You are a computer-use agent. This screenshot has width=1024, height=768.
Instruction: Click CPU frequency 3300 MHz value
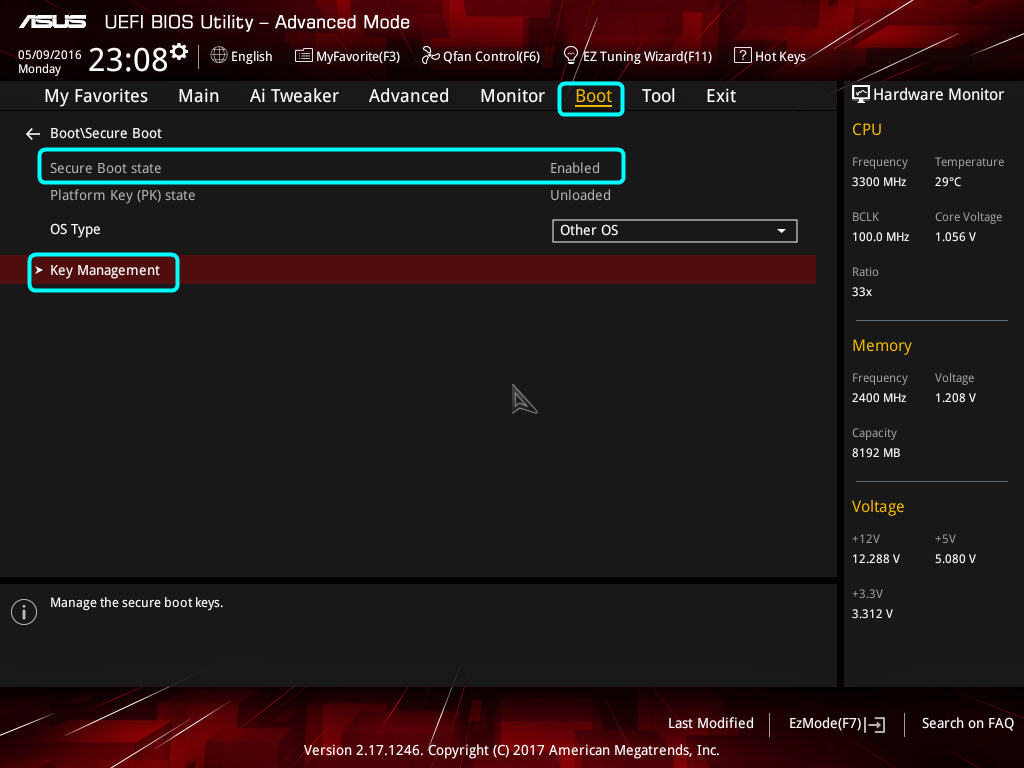(x=878, y=182)
